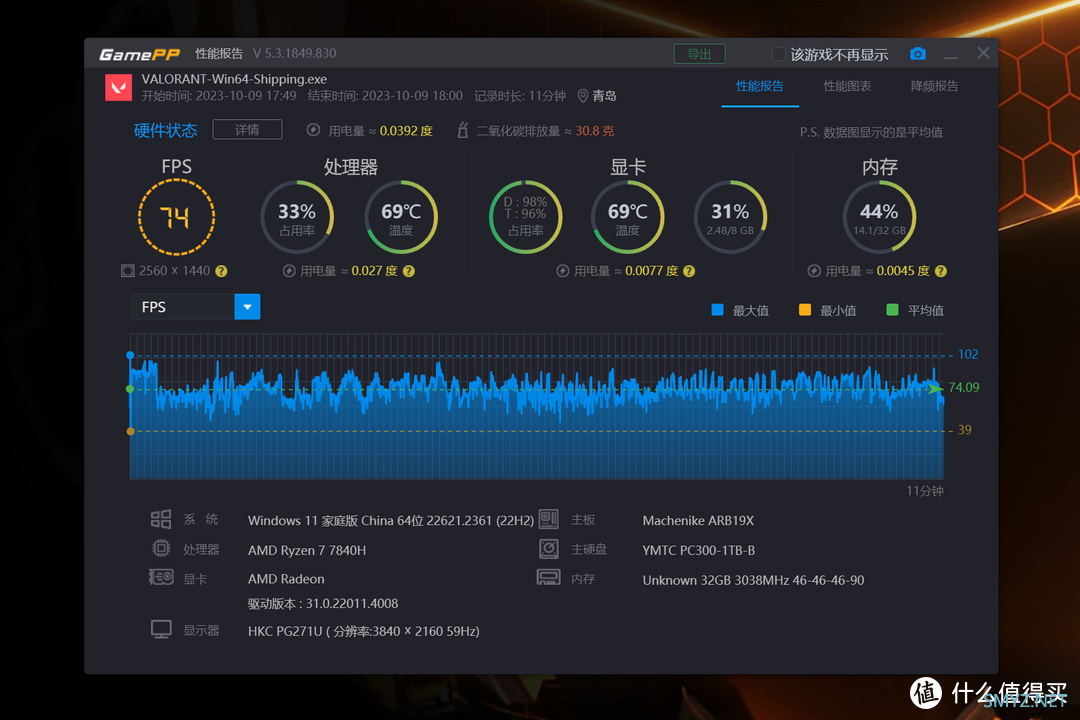The height and width of the screenshot is (720, 1080).
Task: Click the Windows system icon beside 系统
Action: click(x=161, y=519)
